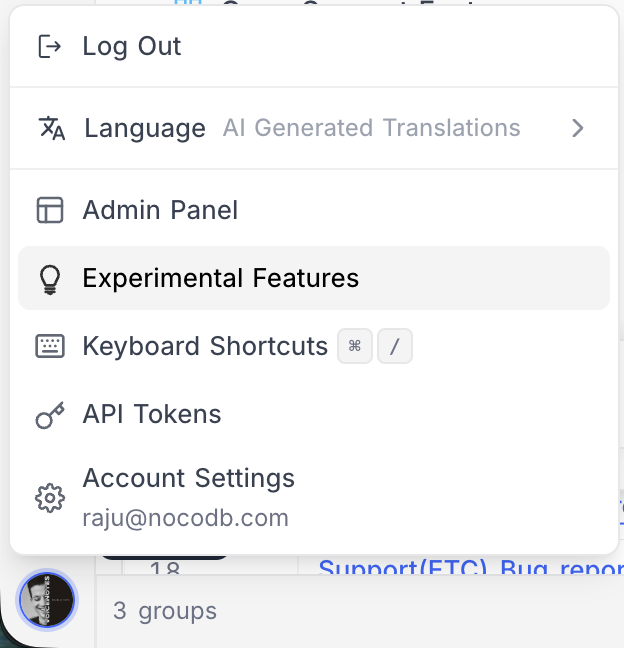Click the Keyboard Shortcuts keyboard icon

[49, 346]
